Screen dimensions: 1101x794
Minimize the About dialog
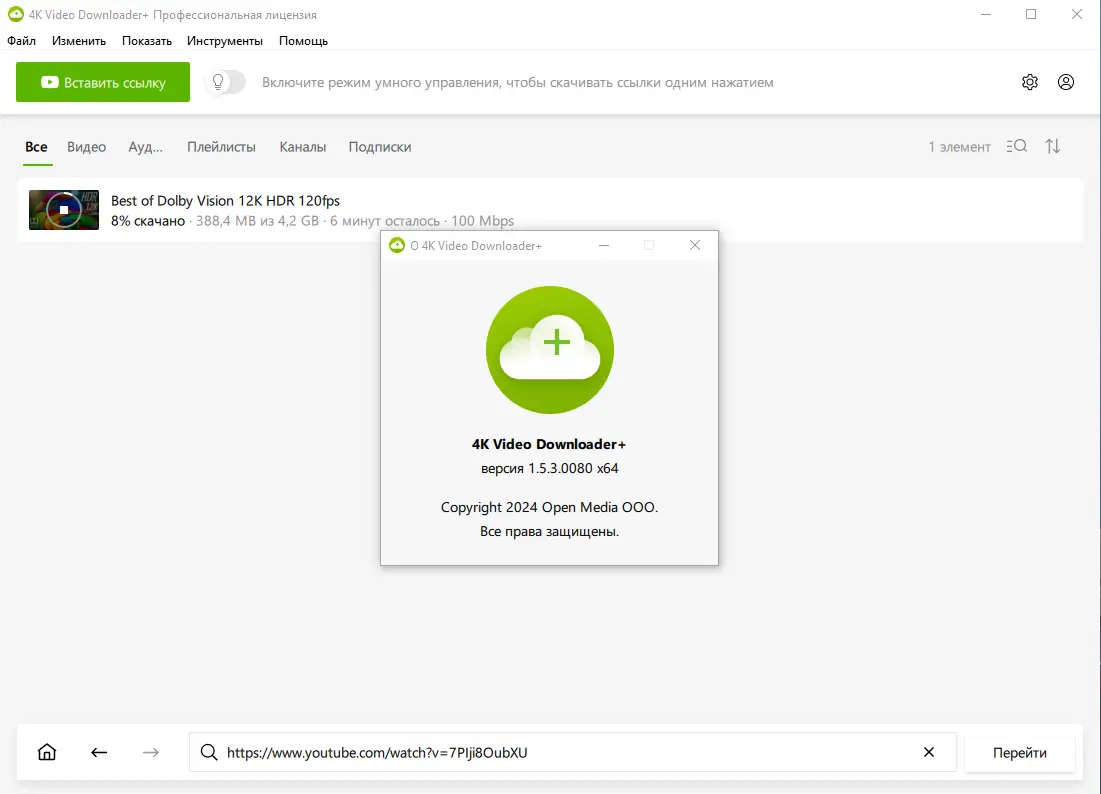tap(604, 245)
